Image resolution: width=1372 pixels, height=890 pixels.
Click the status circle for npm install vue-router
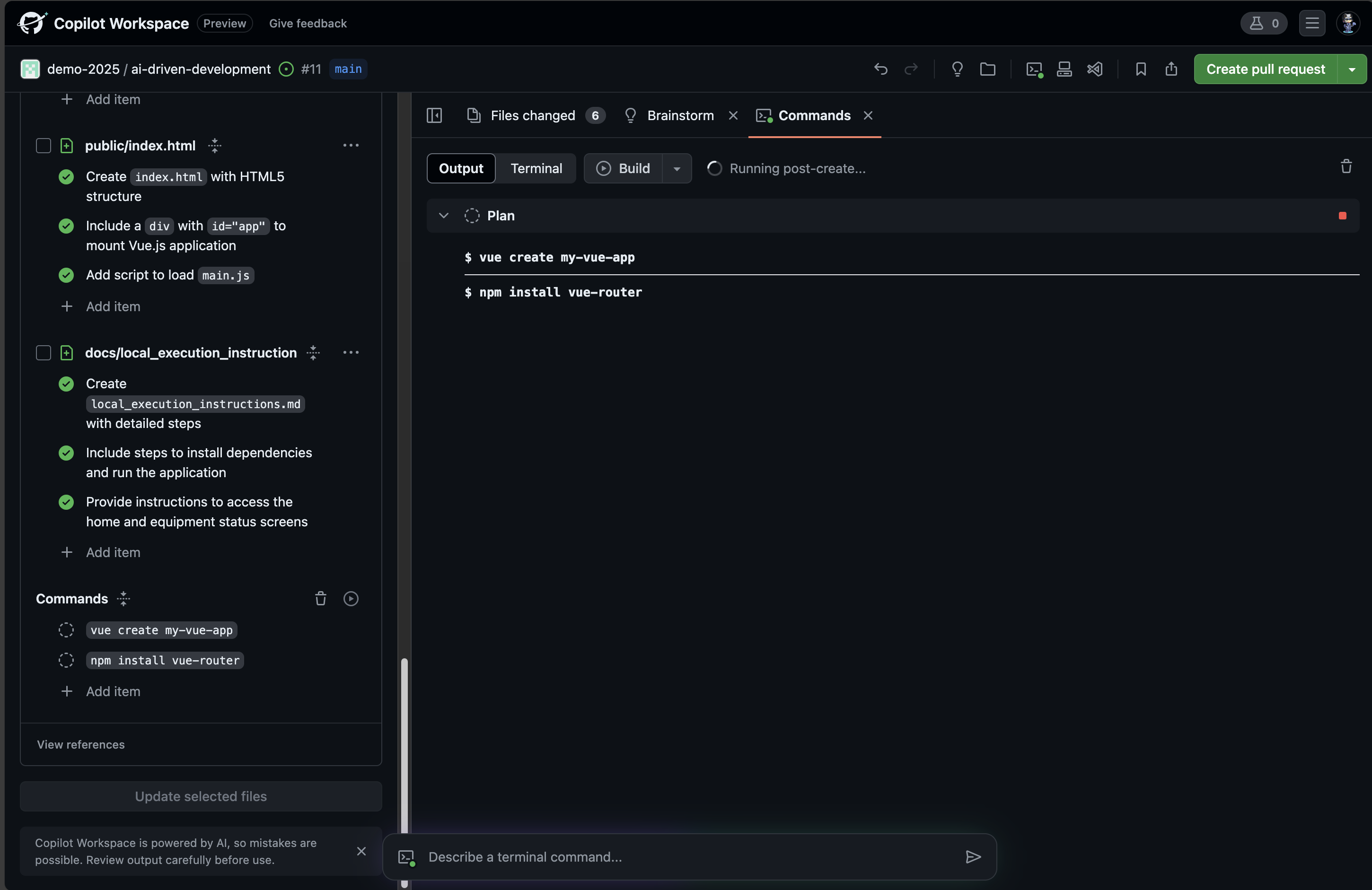[x=66, y=660]
